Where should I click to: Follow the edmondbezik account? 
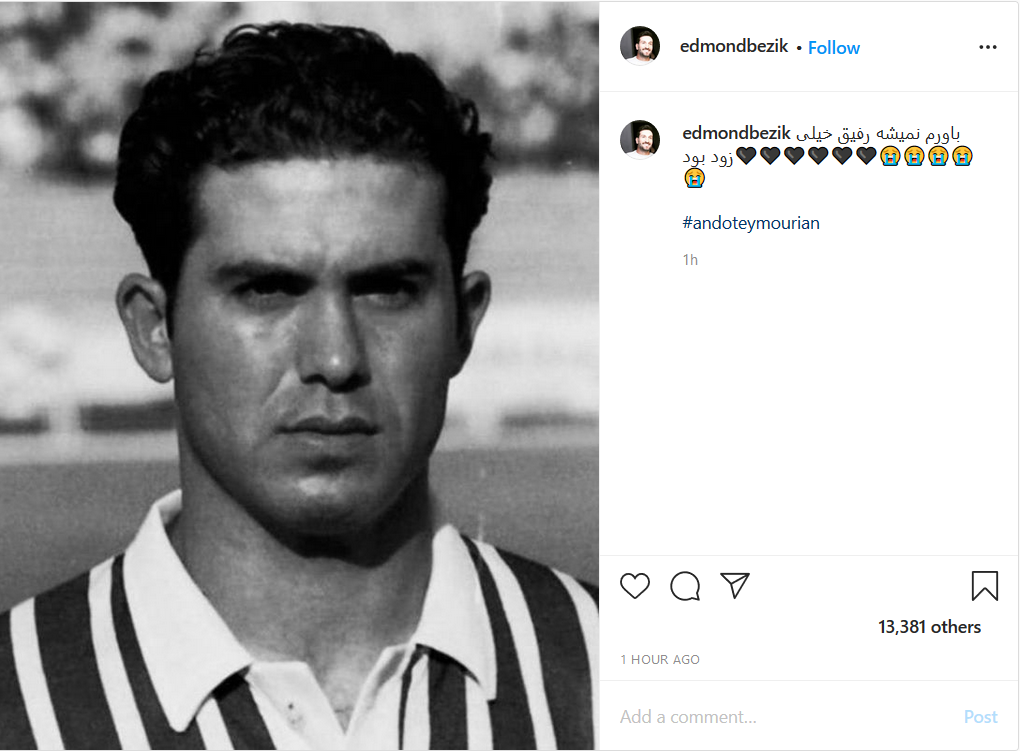(834, 47)
